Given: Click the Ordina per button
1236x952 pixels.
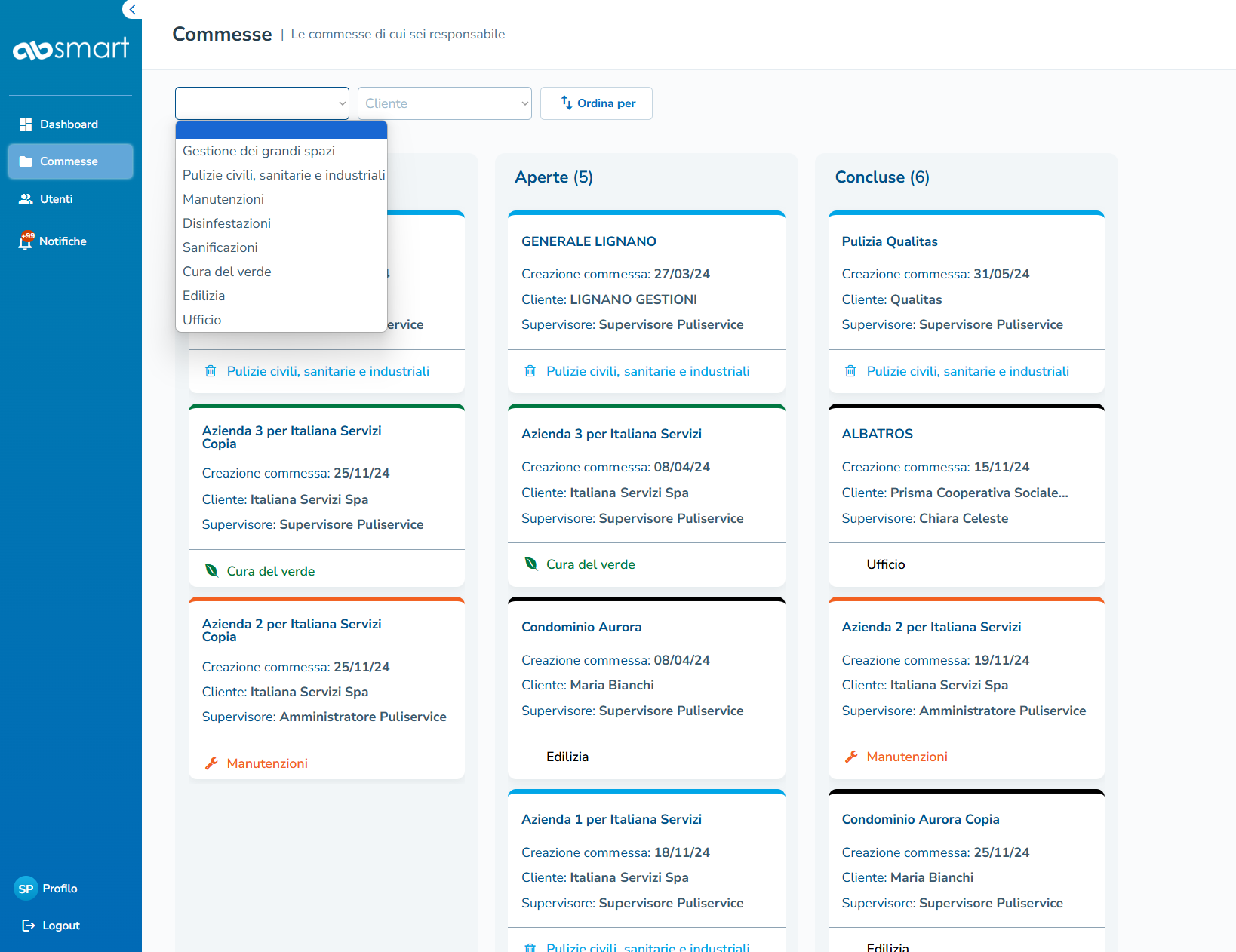Looking at the screenshot, I should (x=596, y=103).
